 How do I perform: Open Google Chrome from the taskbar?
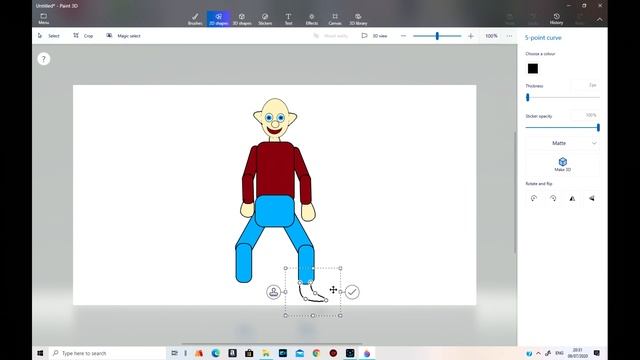(316, 353)
